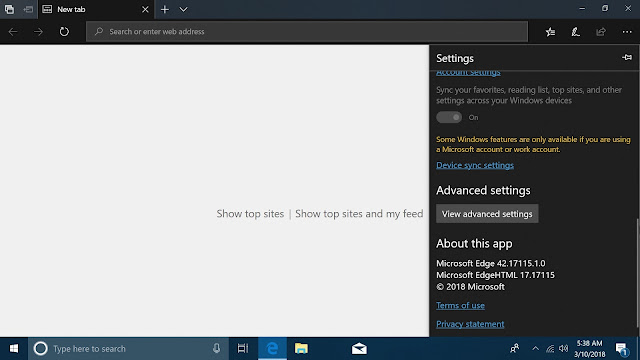640x360 pixels.
Task: Open File Explorer from taskbar
Action: [x=301, y=349]
